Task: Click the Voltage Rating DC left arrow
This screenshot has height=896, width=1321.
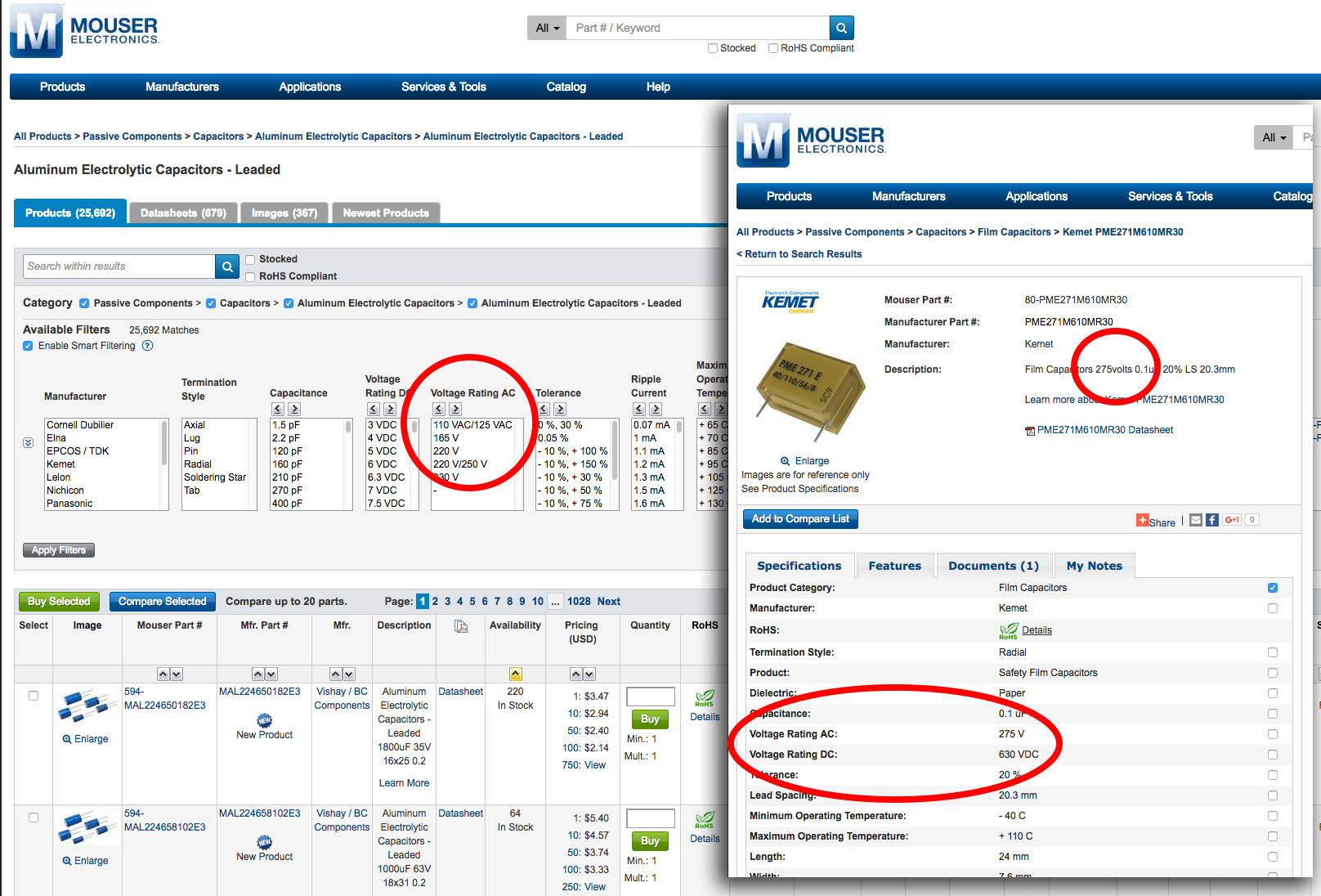Action: coord(374,409)
